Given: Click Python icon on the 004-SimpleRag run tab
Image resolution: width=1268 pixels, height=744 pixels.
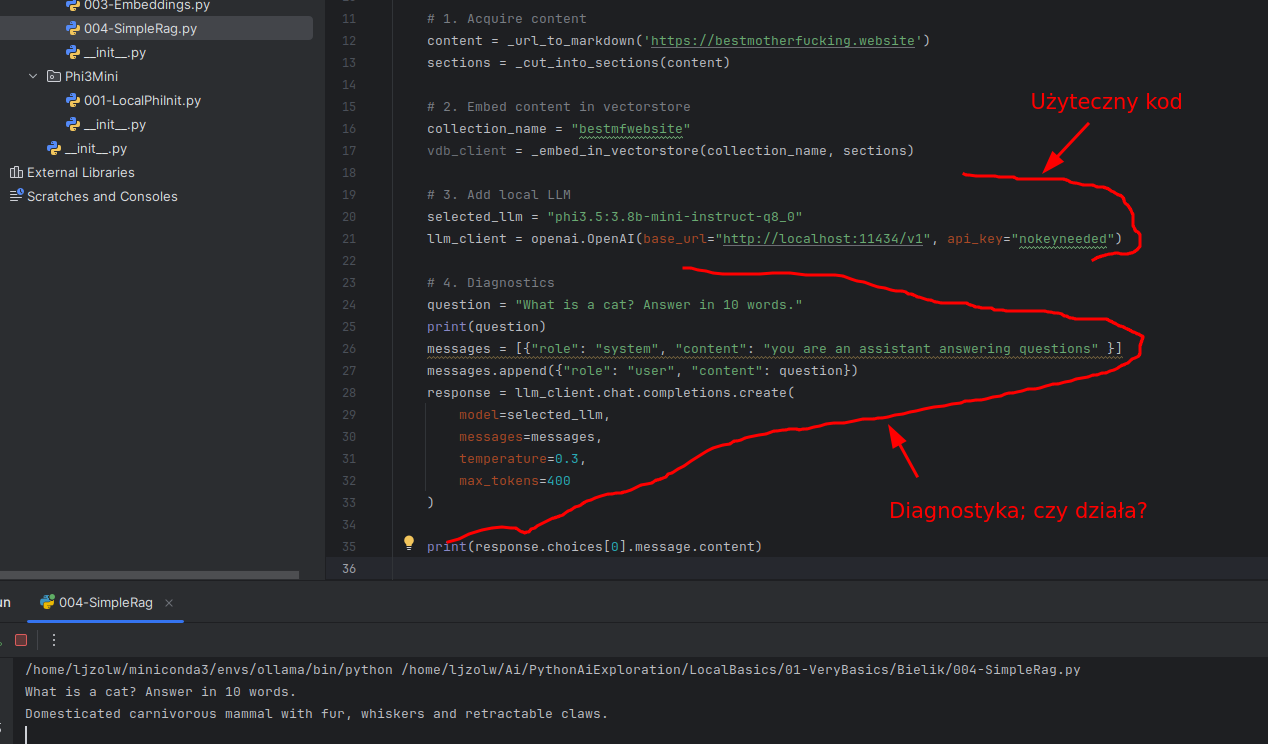Looking at the screenshot, I should point(47,602).
